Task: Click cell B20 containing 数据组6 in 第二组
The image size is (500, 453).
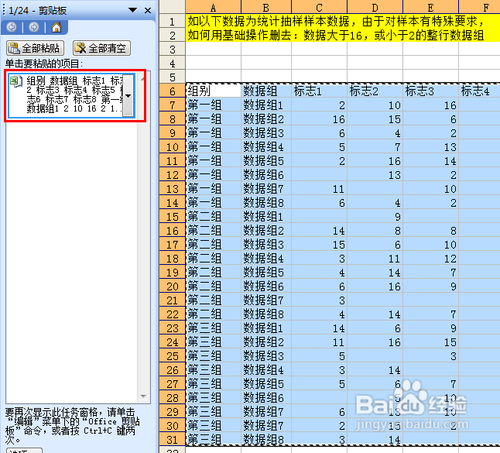Action: pos(266,286)
